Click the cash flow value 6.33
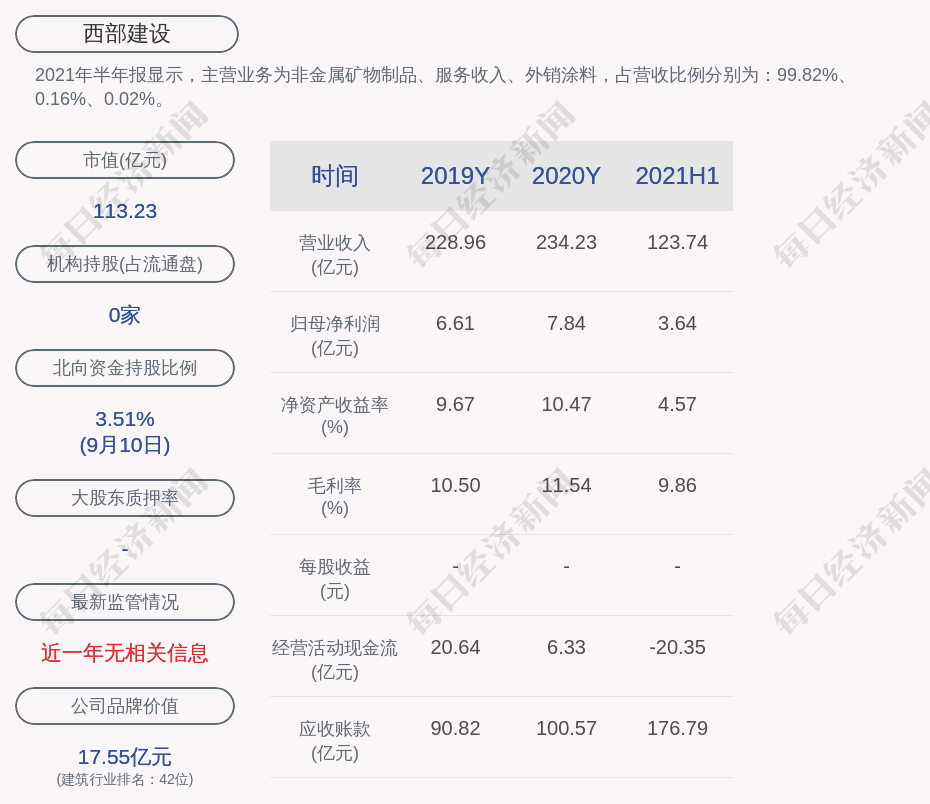 [x=566, y=647]
